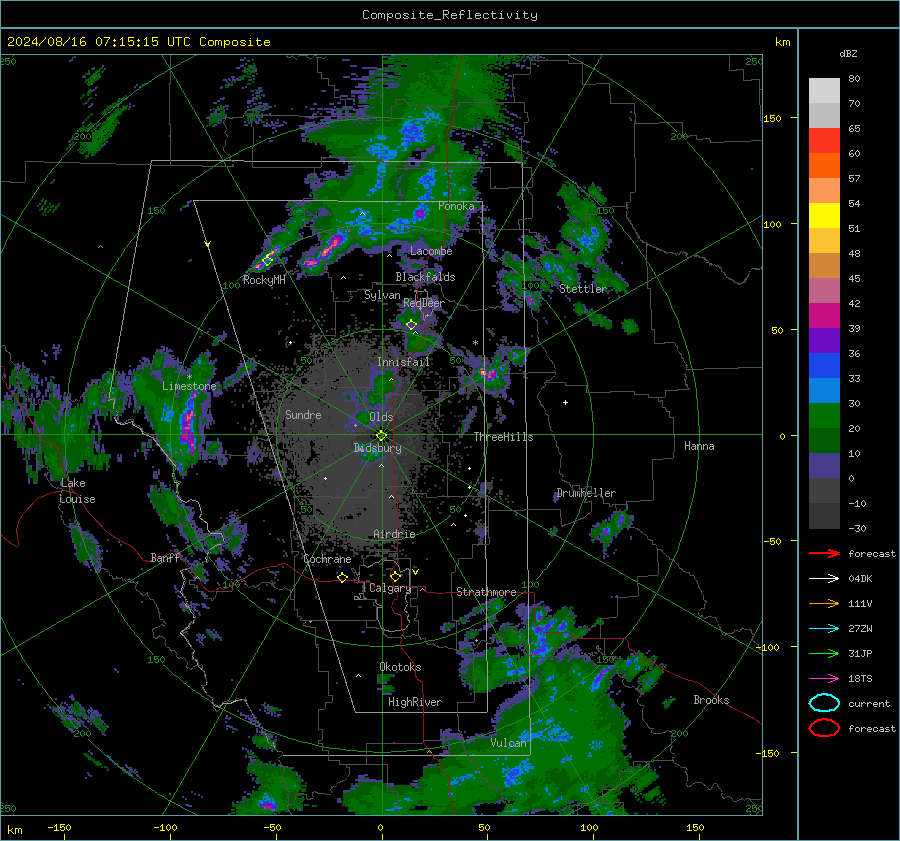Click the RedDeer label
The height and width of the screenshot is (841, 900).
tap(424, 303)
